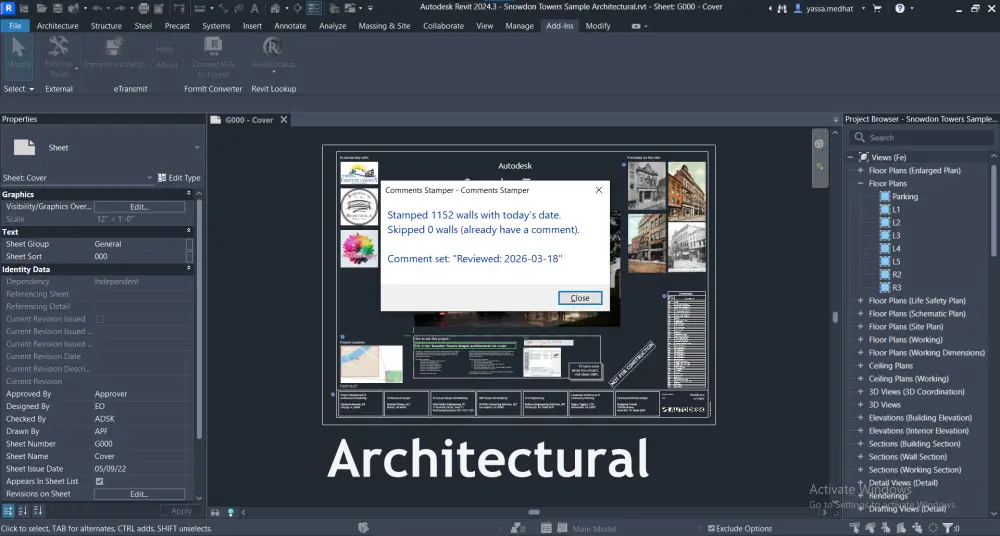Click Edit button for Revisions on Sheet

tap(139, 494)
